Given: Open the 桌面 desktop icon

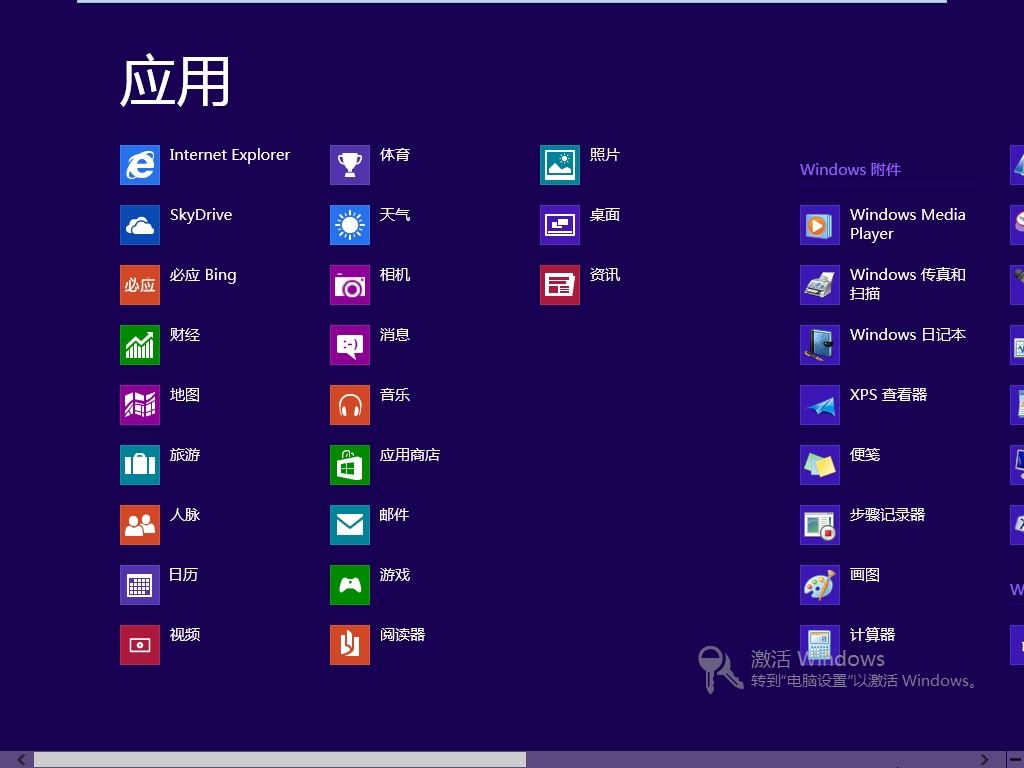Looking at the screenshot, I should tap(560, 225).
